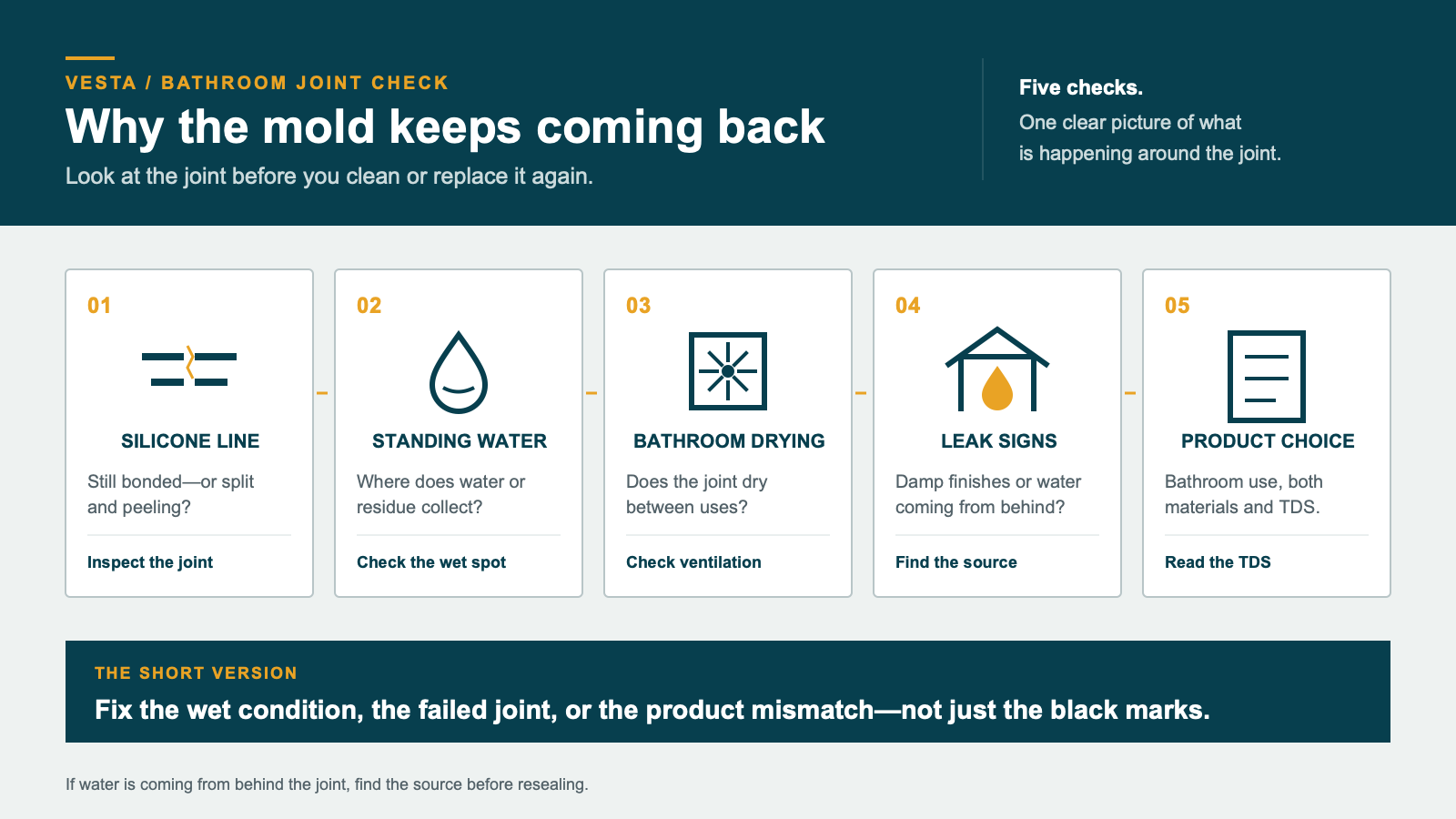
Task: Click the water droplet icon
Action: click(x=459, y=372)
